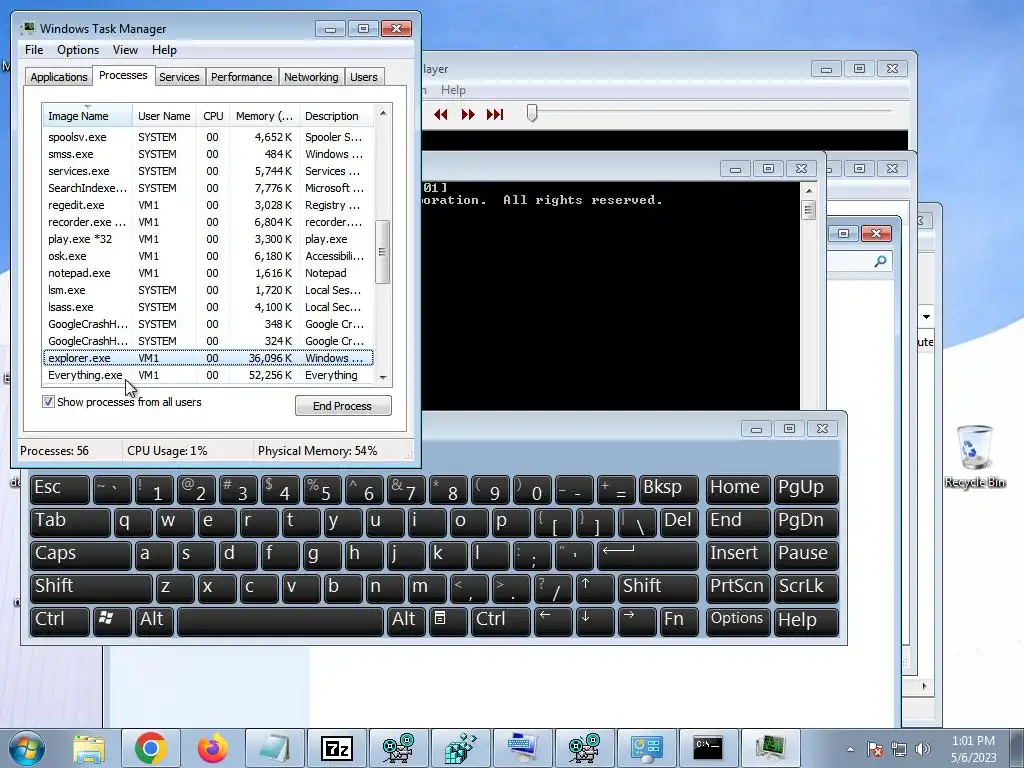Switch to the Applications tab
Image resolution: width=1024 pixels, height=768 pixels.
pos(59,77)
